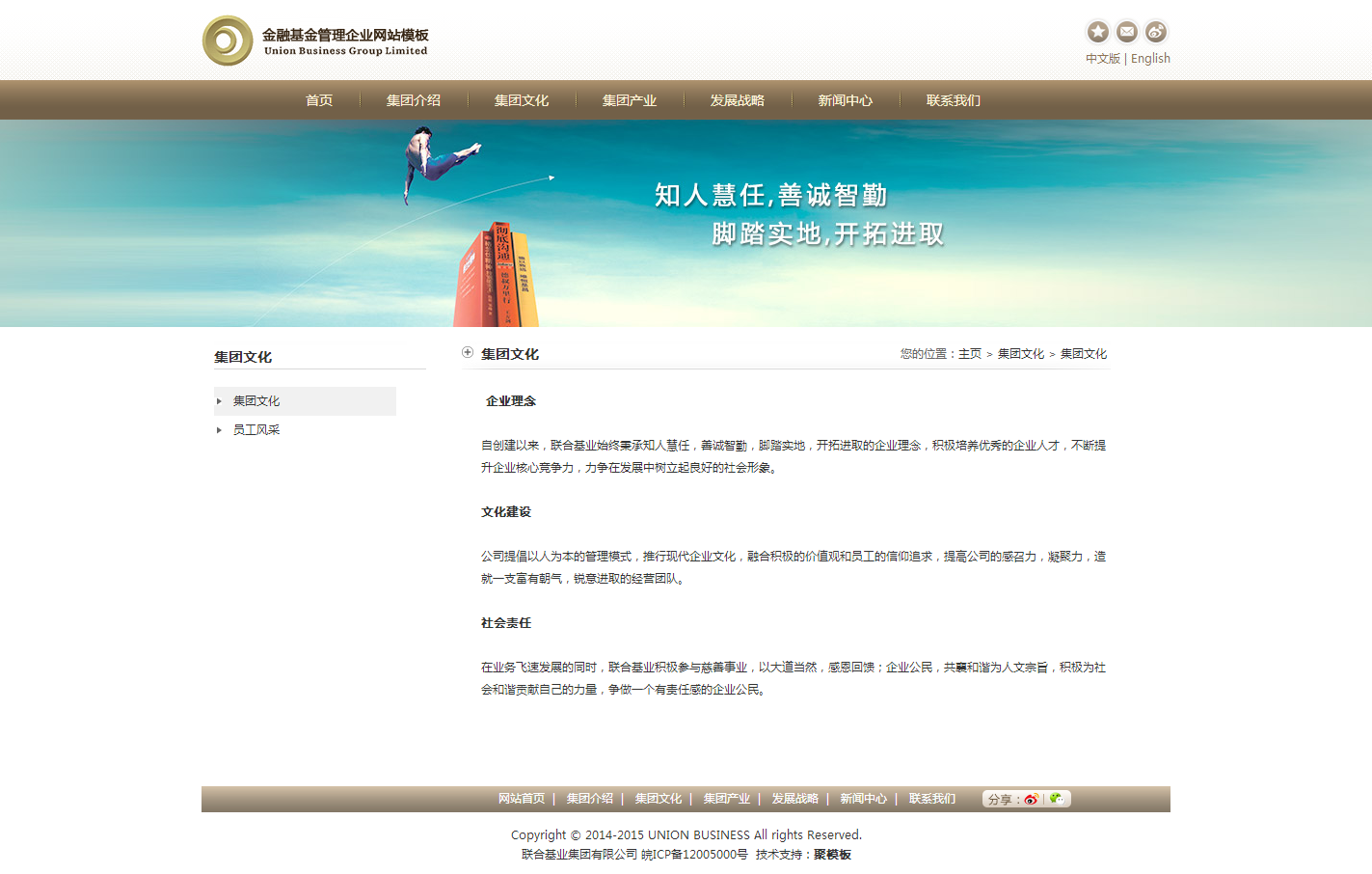This screenshot has width=1372, height=874.
Task: Switch language to 中文版
Action: [x=1102, y=59]
